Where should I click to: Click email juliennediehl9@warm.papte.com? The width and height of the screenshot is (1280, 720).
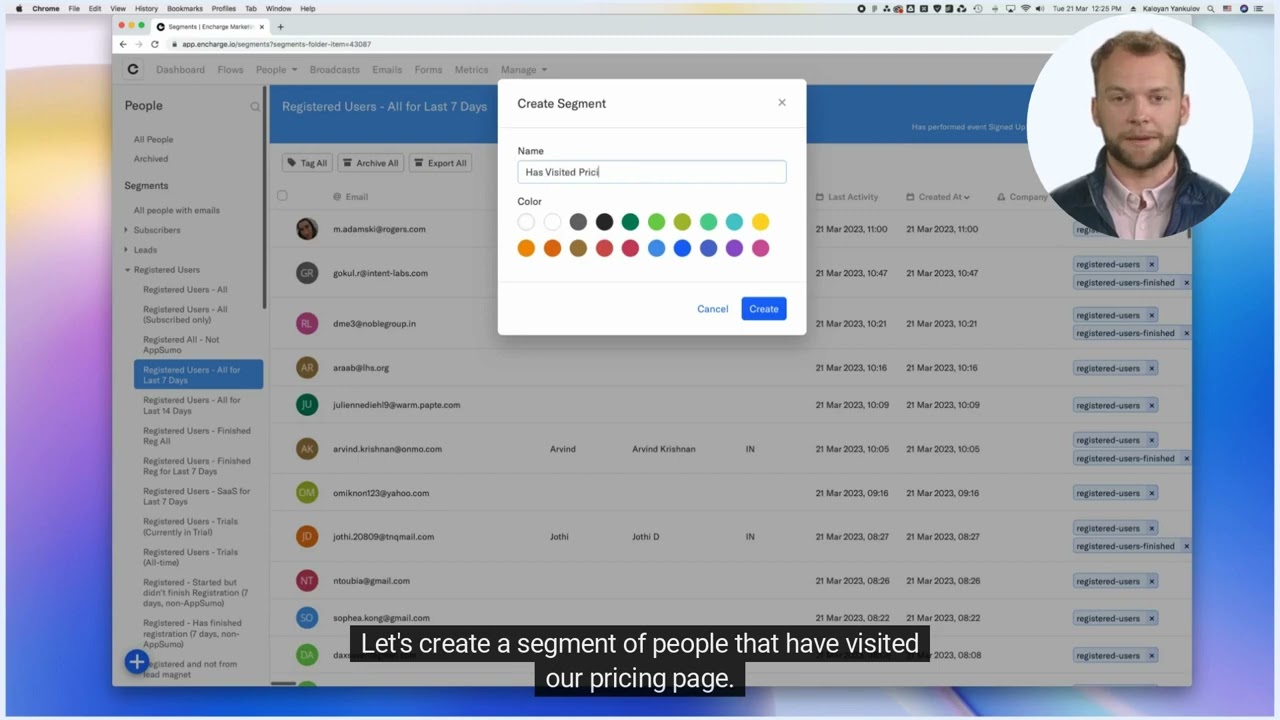[x=396, y=405]
